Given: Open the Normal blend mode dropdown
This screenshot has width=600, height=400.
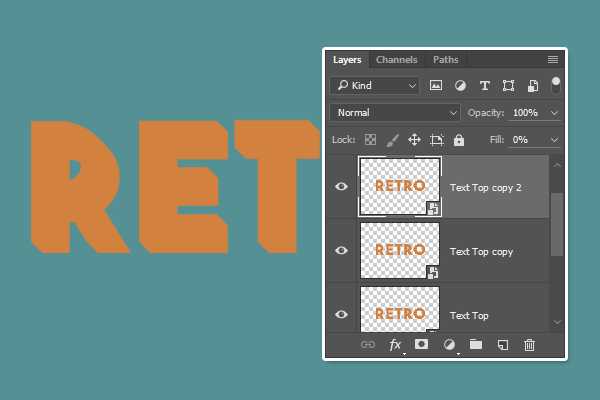Looking at the screenshot, I should [x=395, y=113].
